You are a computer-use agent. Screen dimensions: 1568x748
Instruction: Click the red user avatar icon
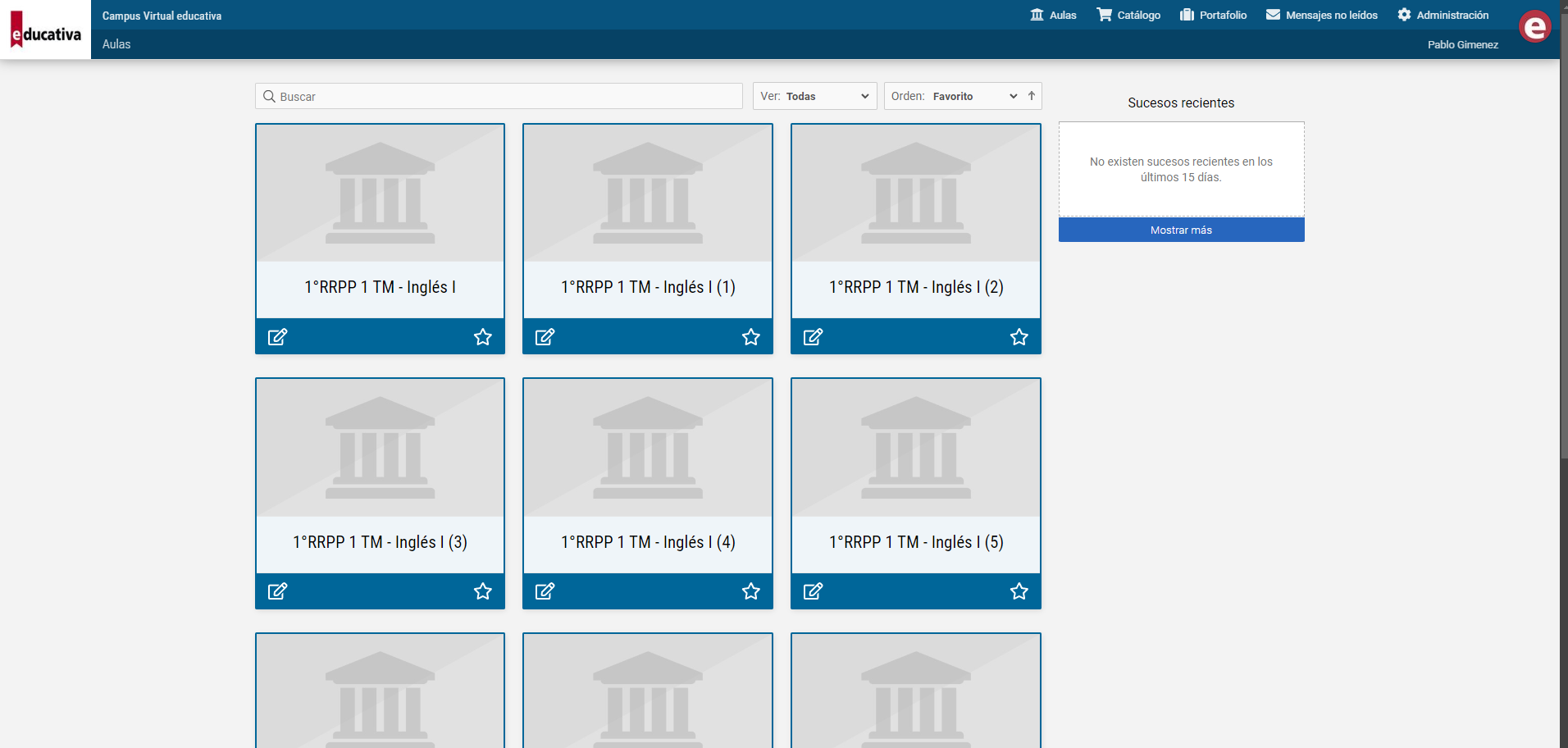(1534, 27)
